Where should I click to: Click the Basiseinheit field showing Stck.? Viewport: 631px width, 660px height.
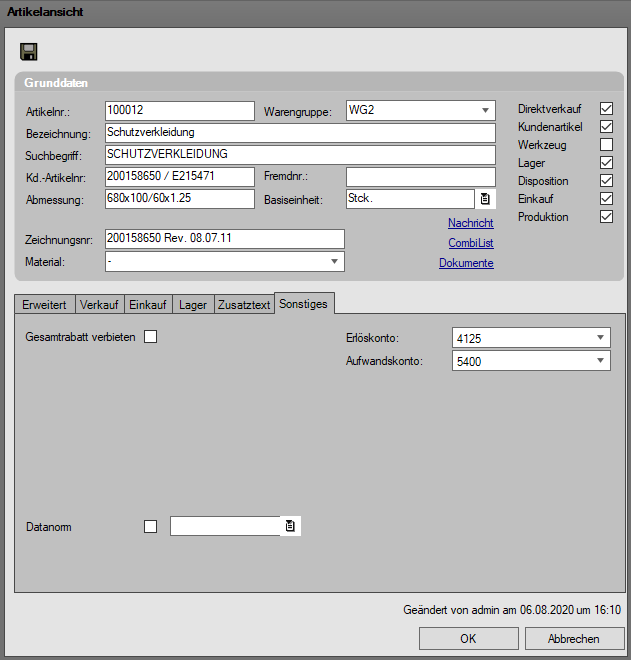pos(410,198)
